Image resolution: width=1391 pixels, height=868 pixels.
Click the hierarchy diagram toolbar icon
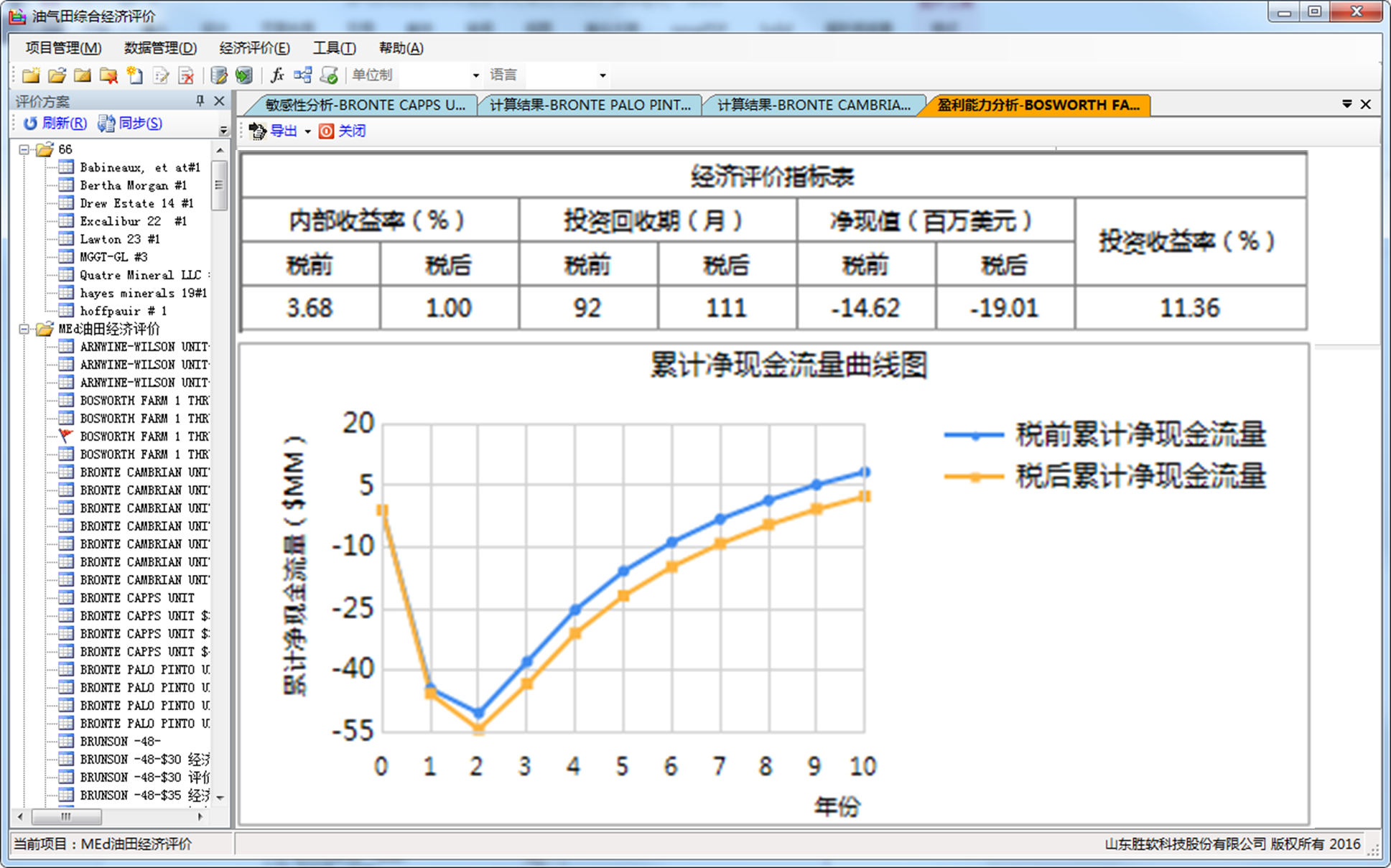click(x=302, y=75)
